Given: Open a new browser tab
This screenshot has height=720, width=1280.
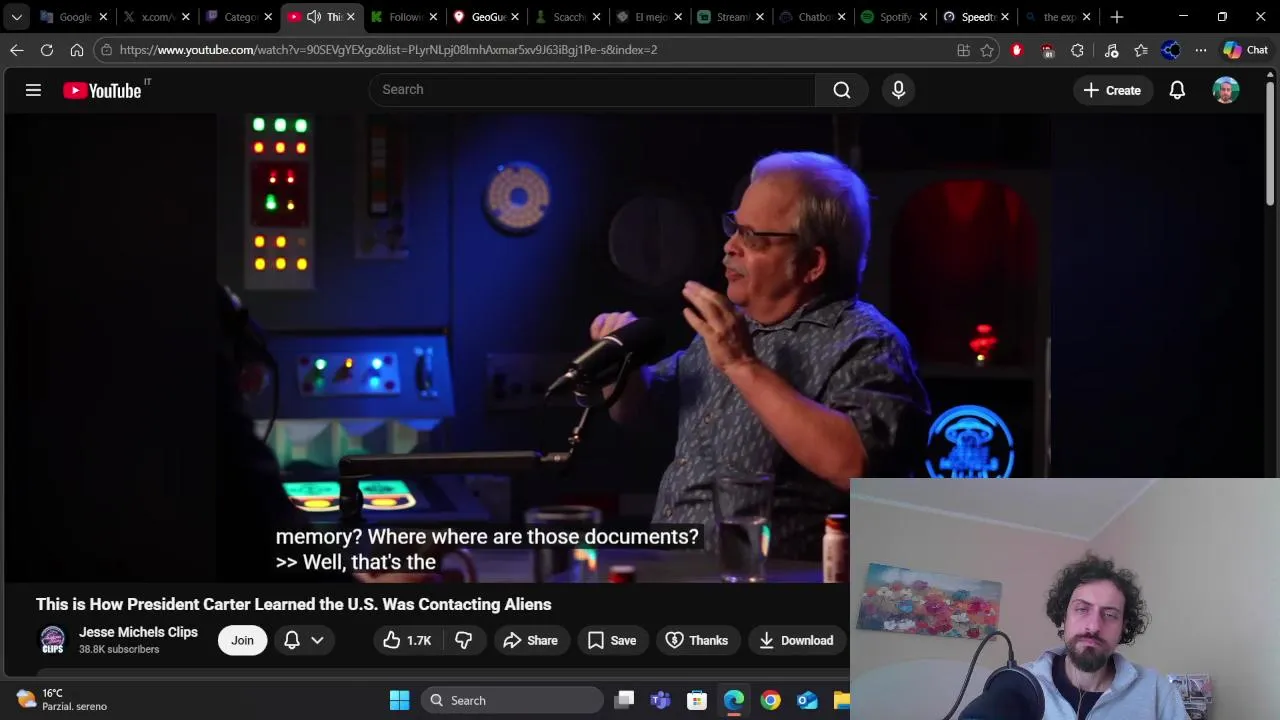Looking at the screenshot, I should [1117, 17].
